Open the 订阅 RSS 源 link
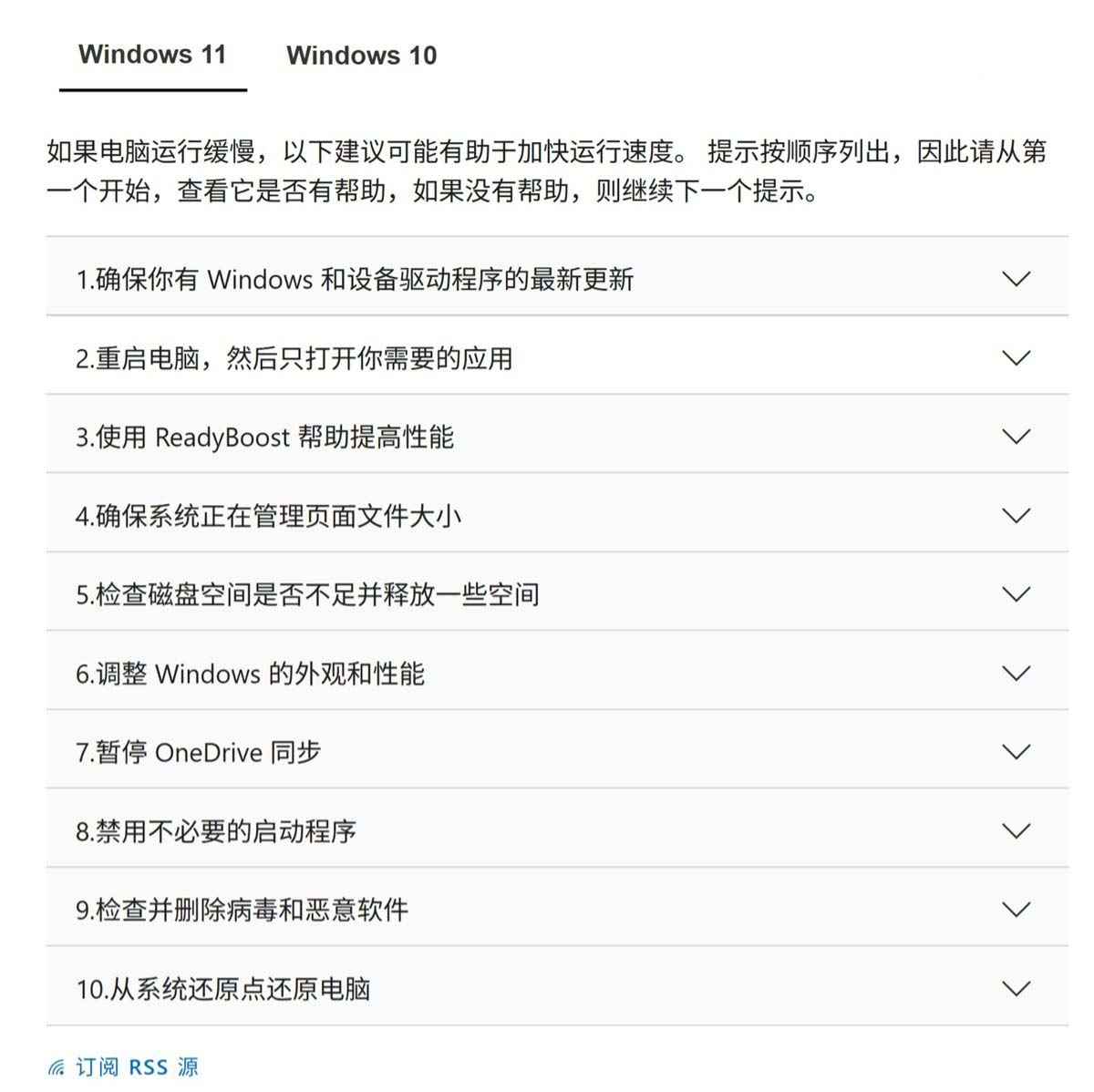Viewport: 1094px width, 1092px height. coord(137,1067)
